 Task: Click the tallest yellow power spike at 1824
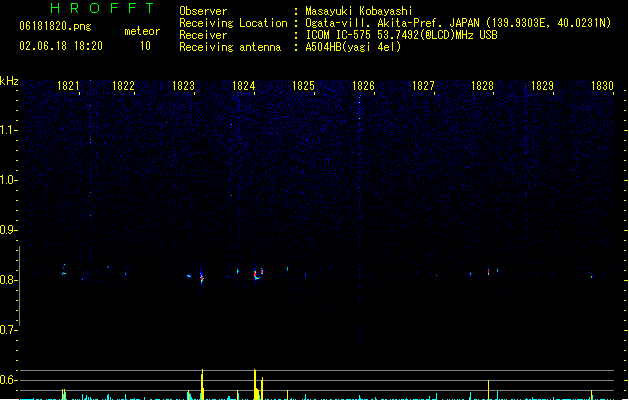255,384
